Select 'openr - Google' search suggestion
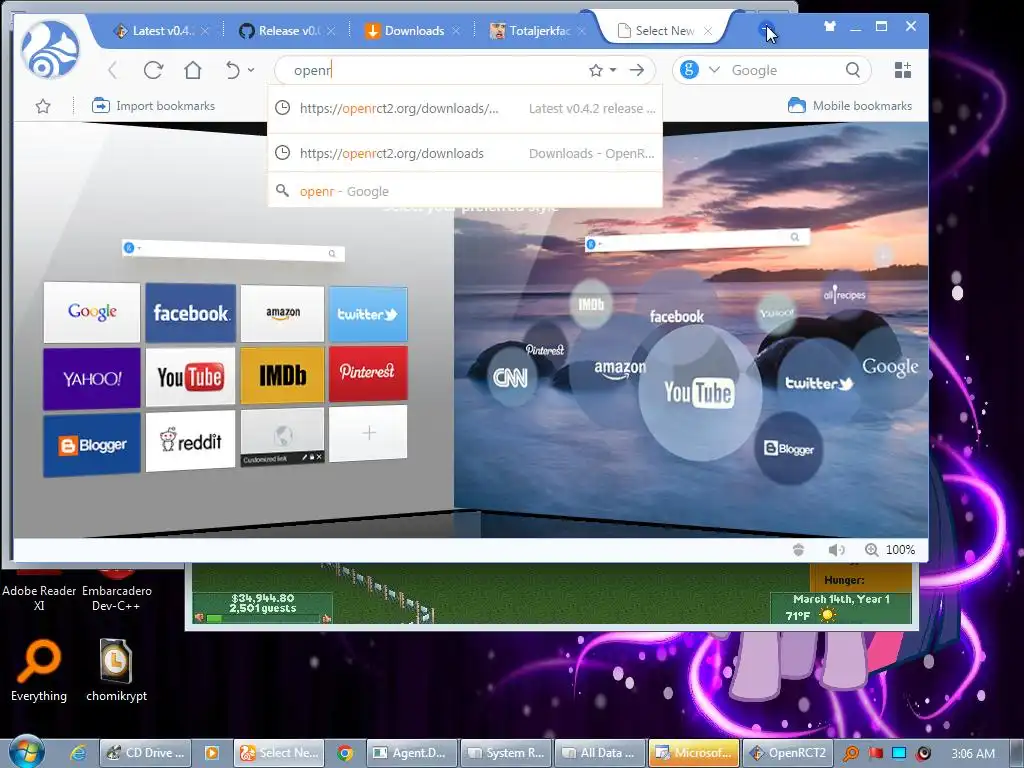Image resolution: width=1024 pixels, height=768 pixels. 465,191
